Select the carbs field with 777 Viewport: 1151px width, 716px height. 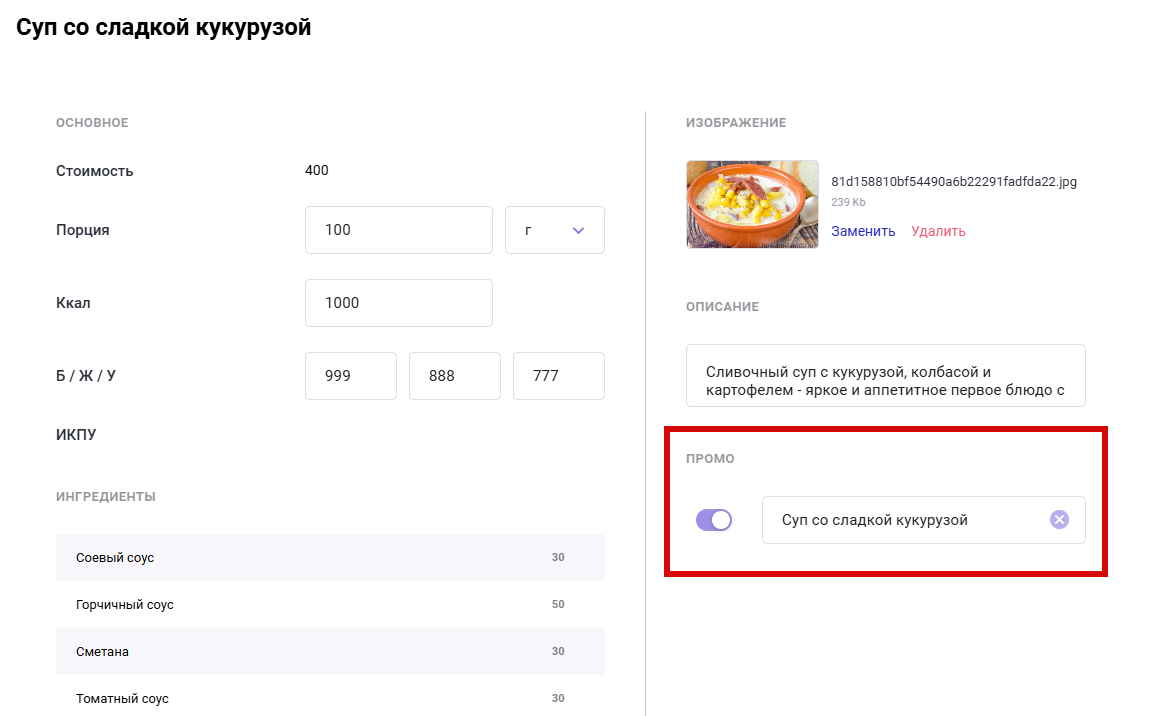pos(558,376)
